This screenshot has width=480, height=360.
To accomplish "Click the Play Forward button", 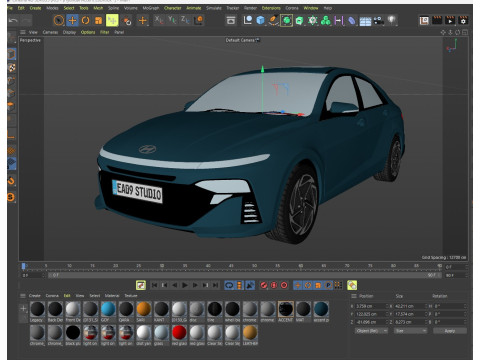I will click(x=185, y=285).
